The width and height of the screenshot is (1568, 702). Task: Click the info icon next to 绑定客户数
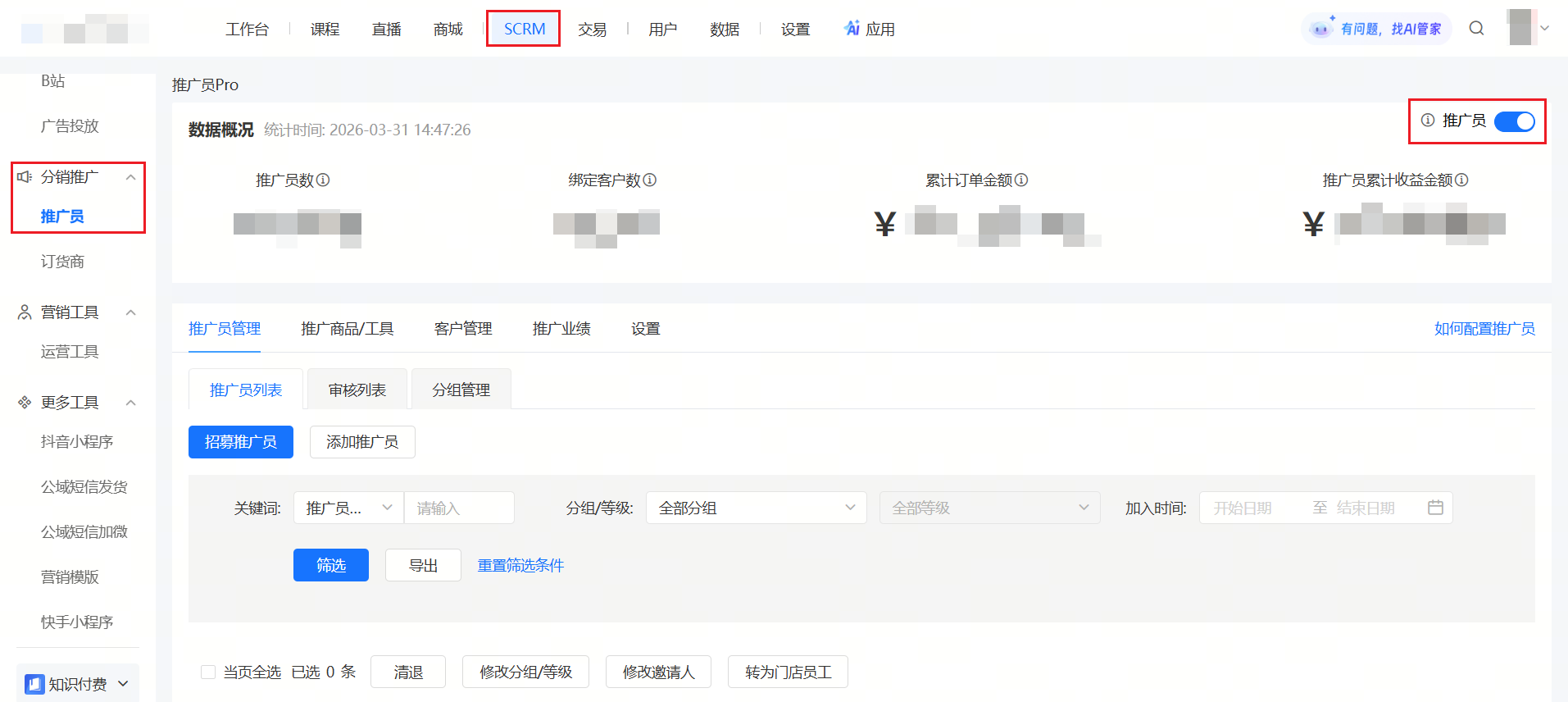[650, 180]
